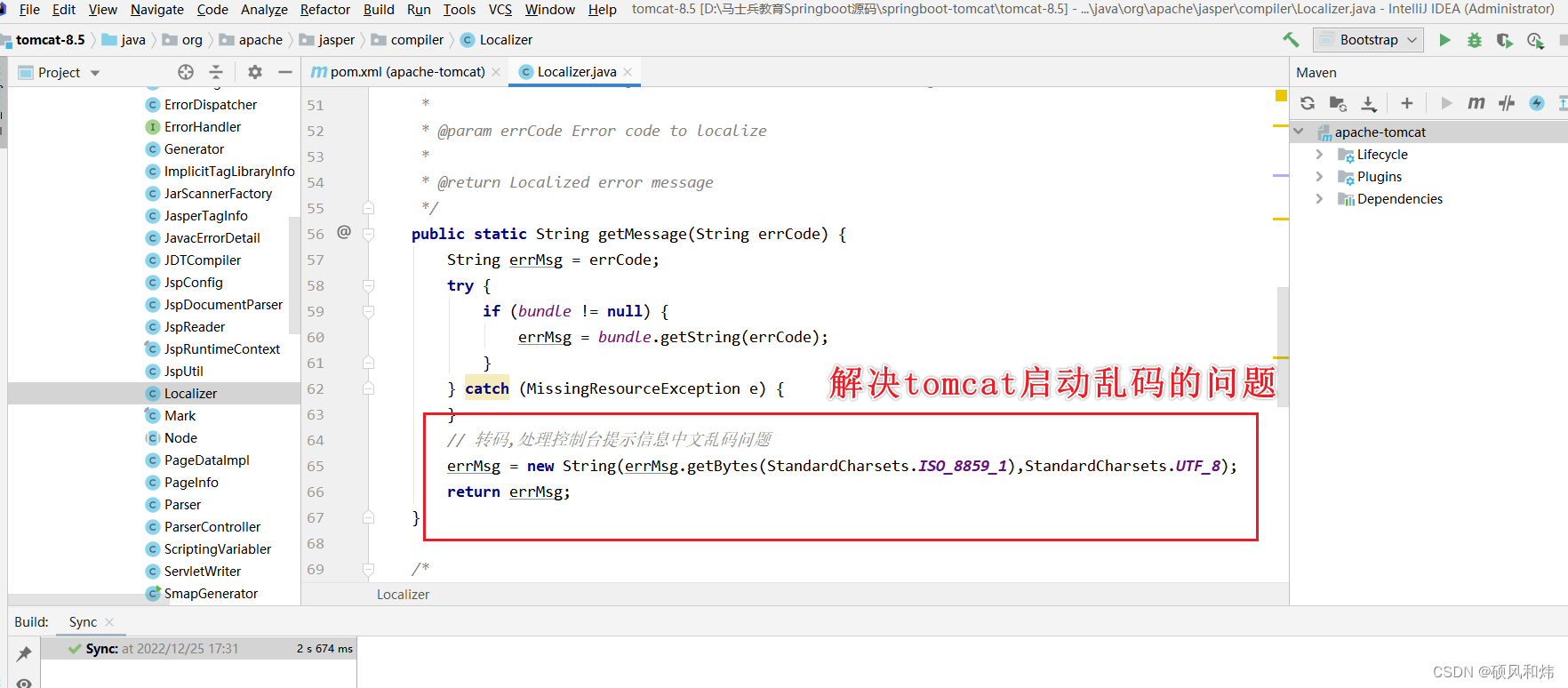1568x688 pixels.
Task: Click the editor vertical scrollbar thumb
Action: (1283, 347)
